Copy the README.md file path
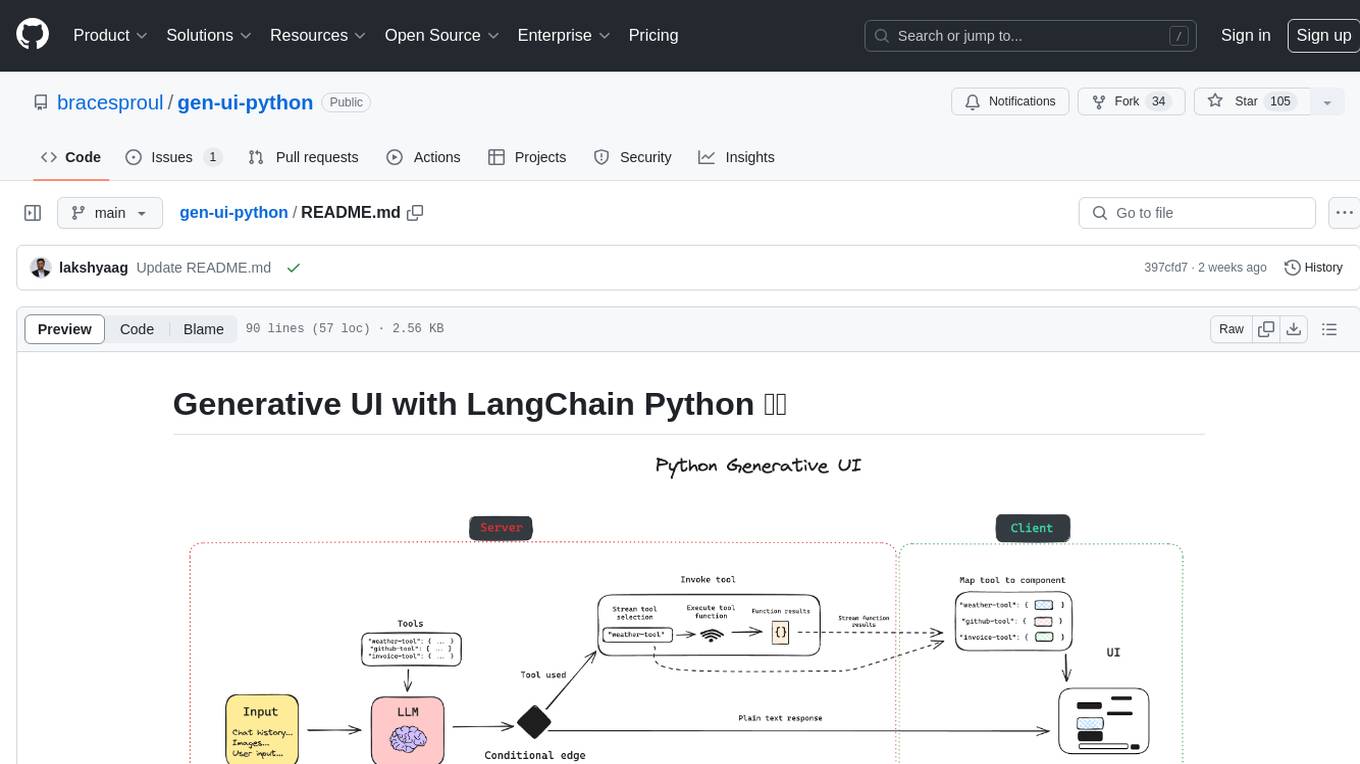This screenshot has width=1360, height=764. [x=415, y=213]
